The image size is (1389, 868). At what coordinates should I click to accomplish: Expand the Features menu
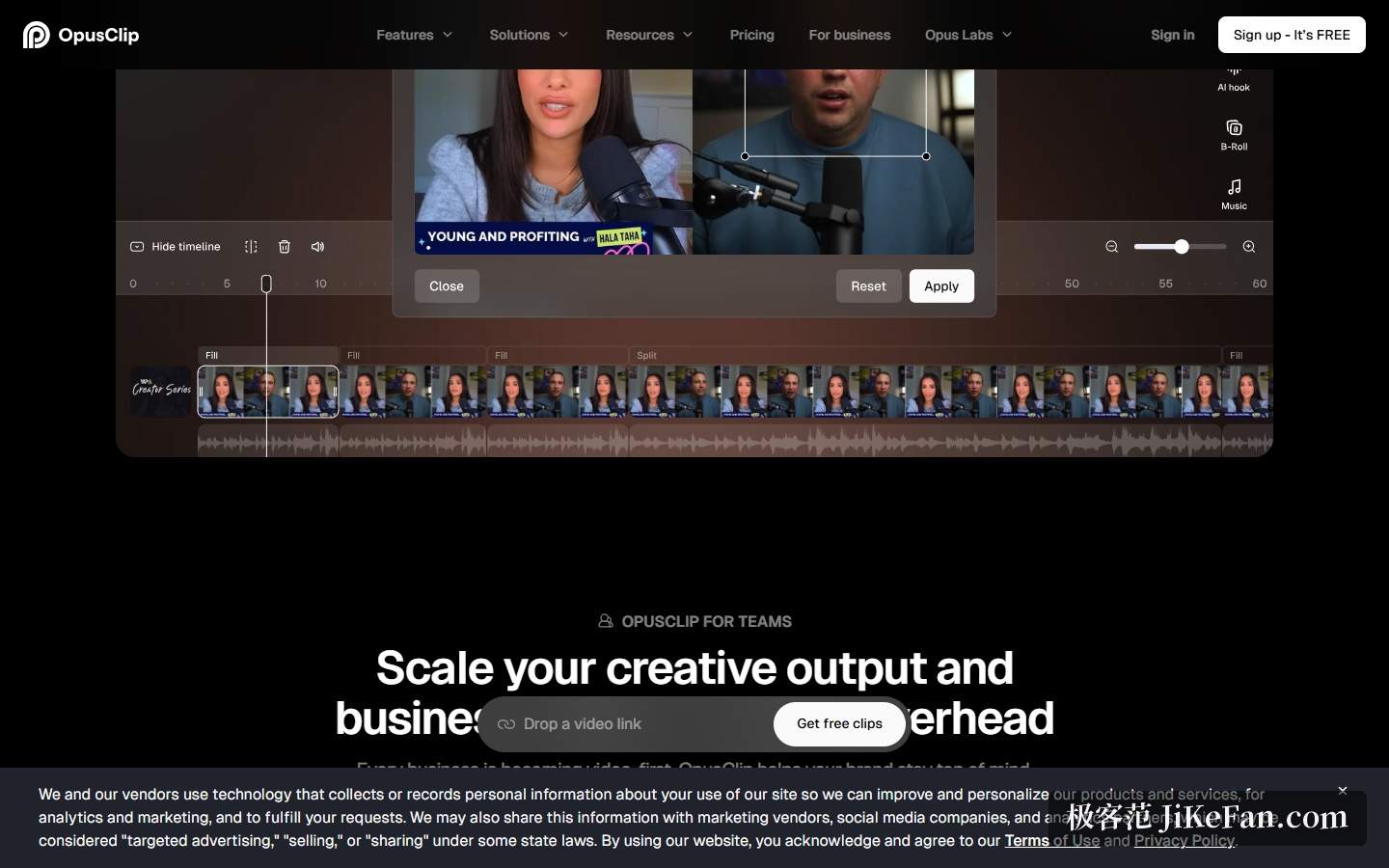[x=415, y=35]
